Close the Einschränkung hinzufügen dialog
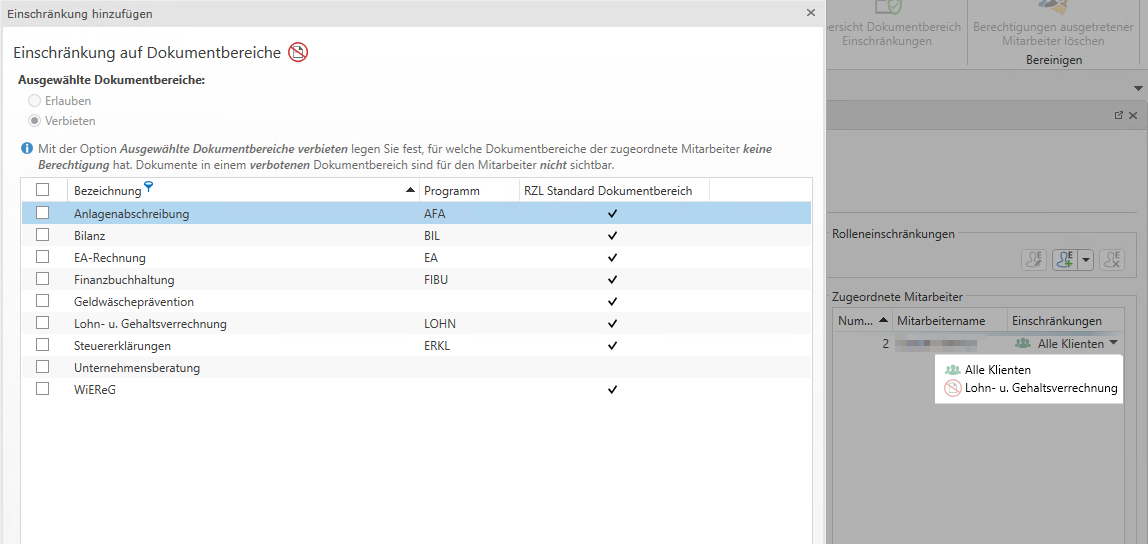This screenshot has height=544, width=1148. point(810,13)
